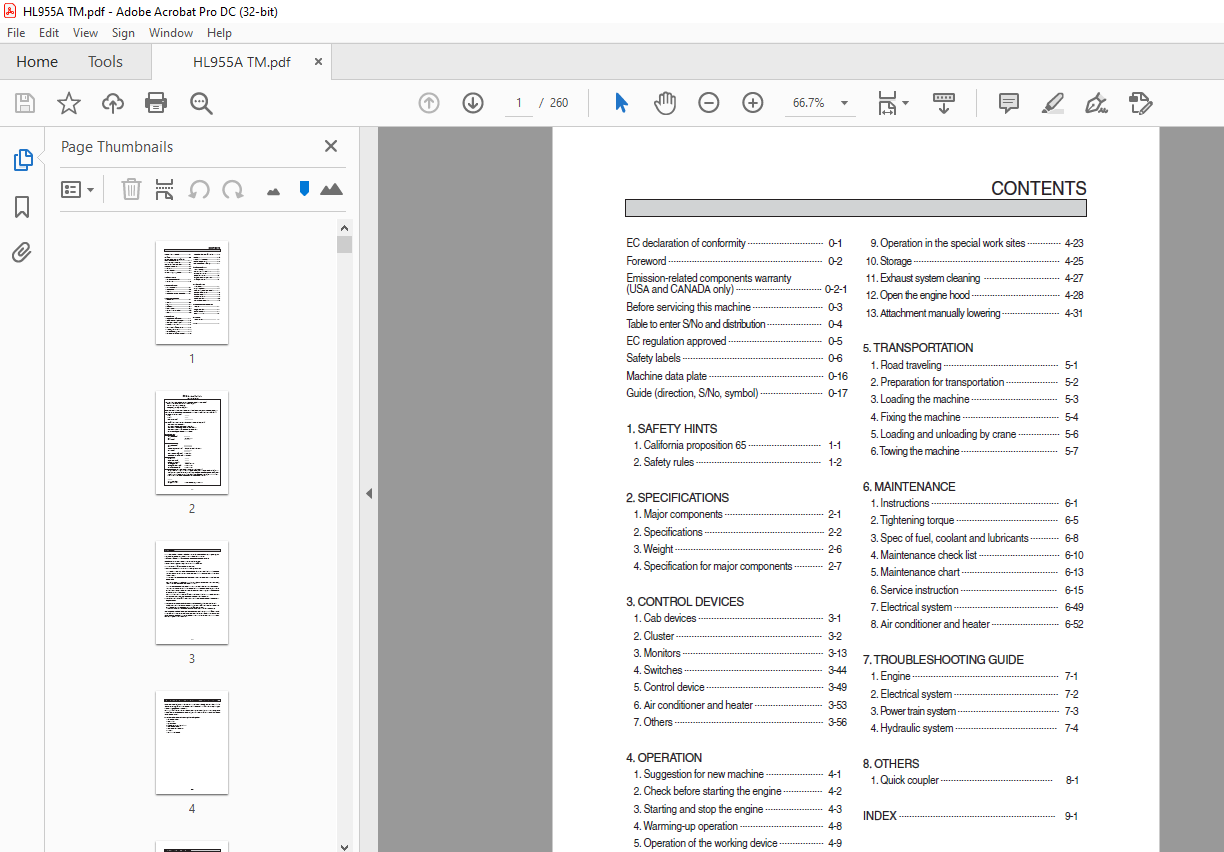The width and height of the screenshot is (1224, 852).
Task: Print the document
Action: [156, 103]
